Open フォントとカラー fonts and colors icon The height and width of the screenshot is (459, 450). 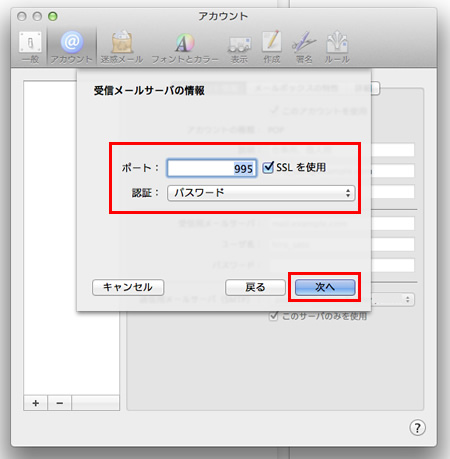click(185, 47)
